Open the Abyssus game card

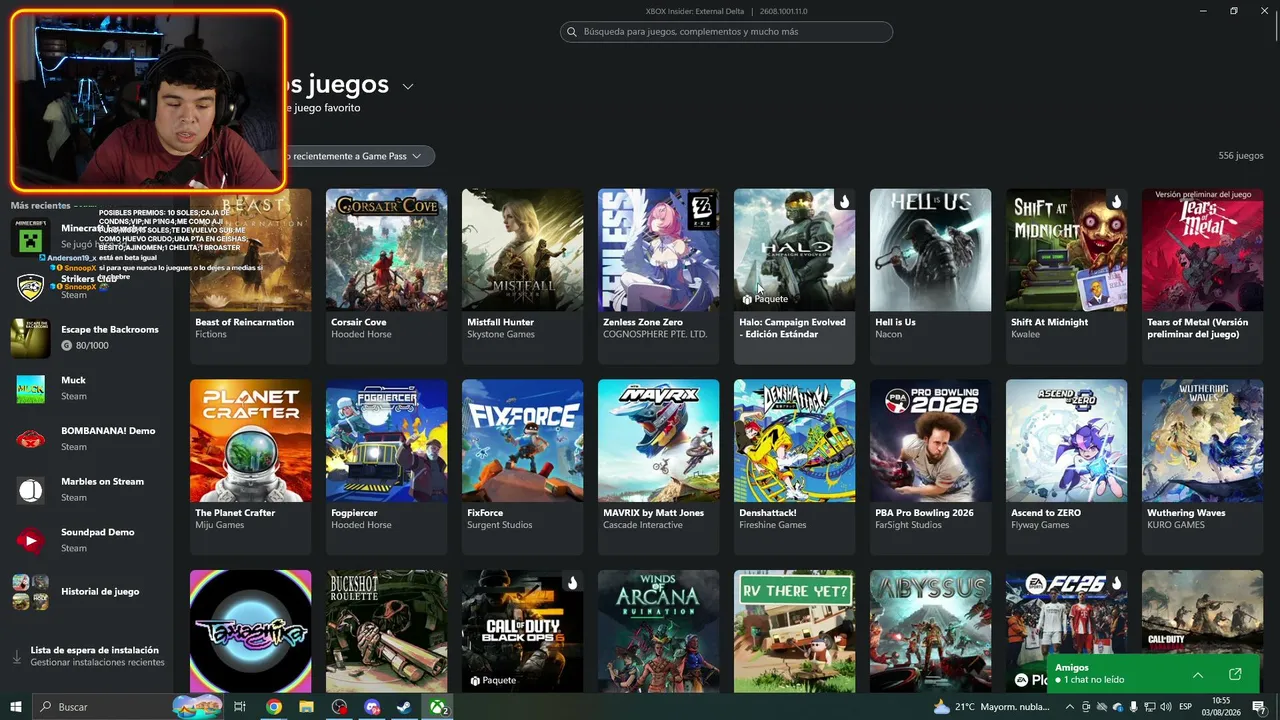(930, 631)
